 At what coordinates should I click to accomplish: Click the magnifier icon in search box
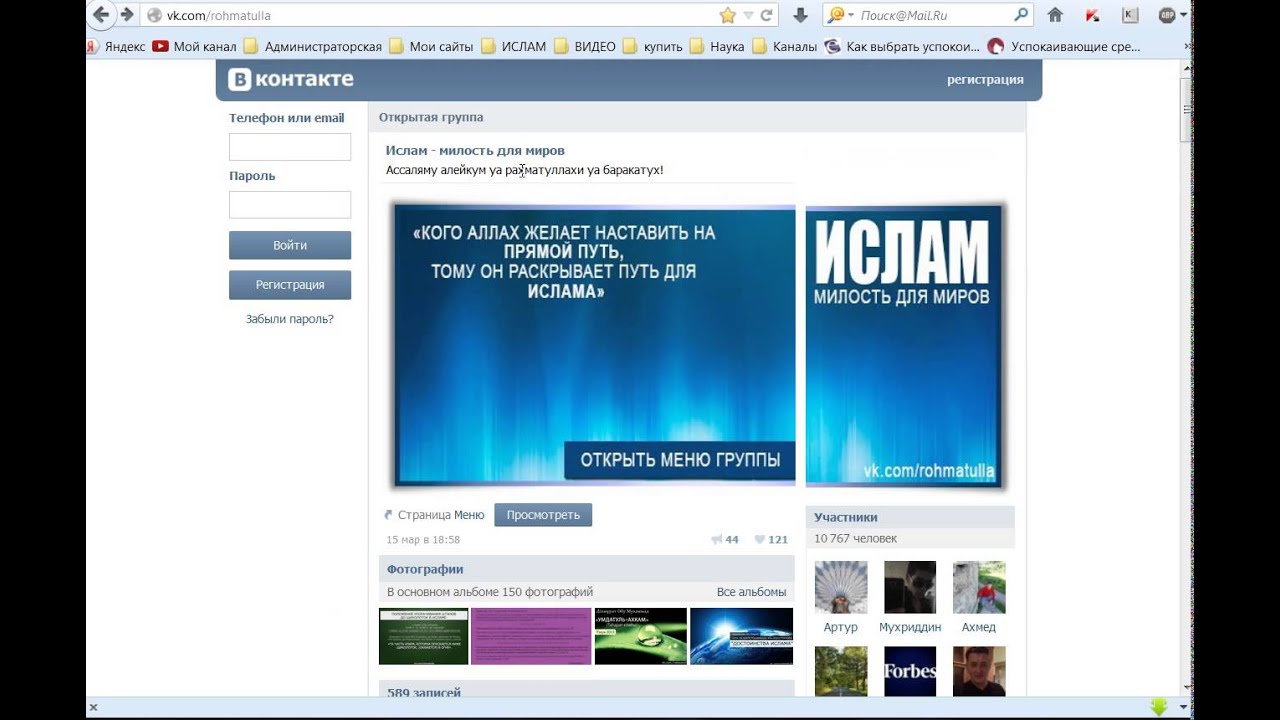(1020, 15)
